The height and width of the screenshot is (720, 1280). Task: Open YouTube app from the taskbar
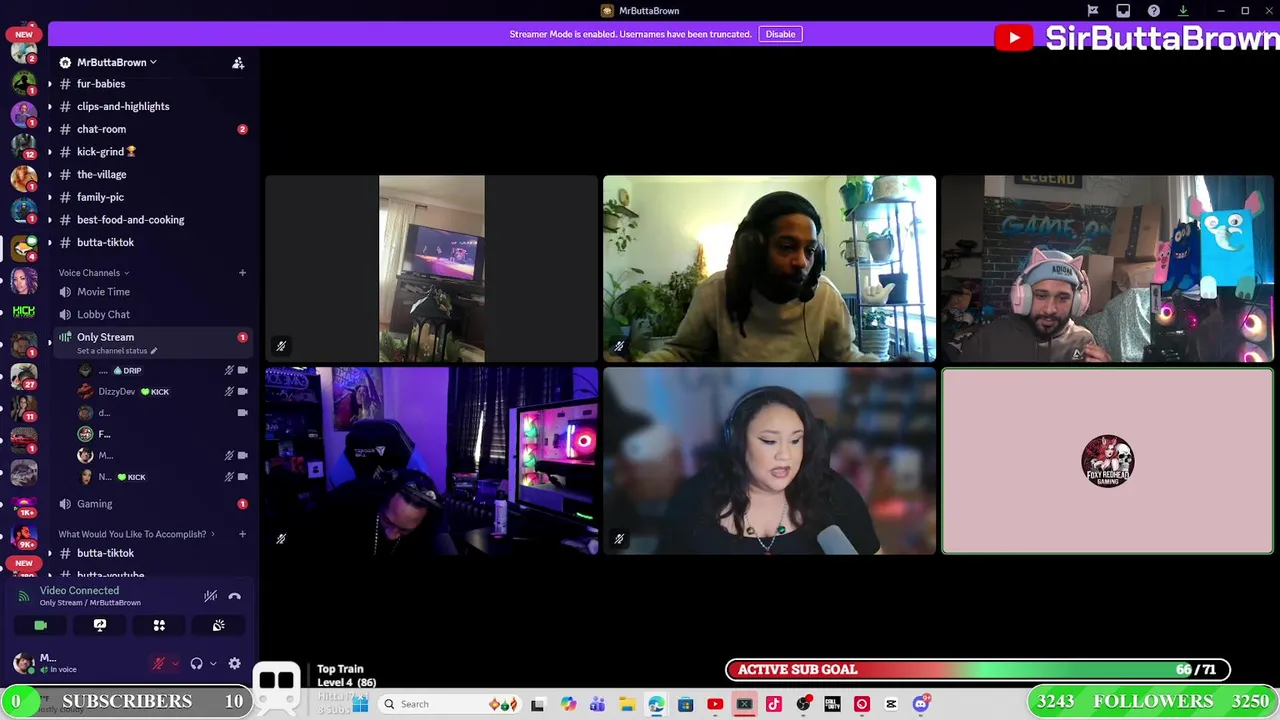click(715, 704)
